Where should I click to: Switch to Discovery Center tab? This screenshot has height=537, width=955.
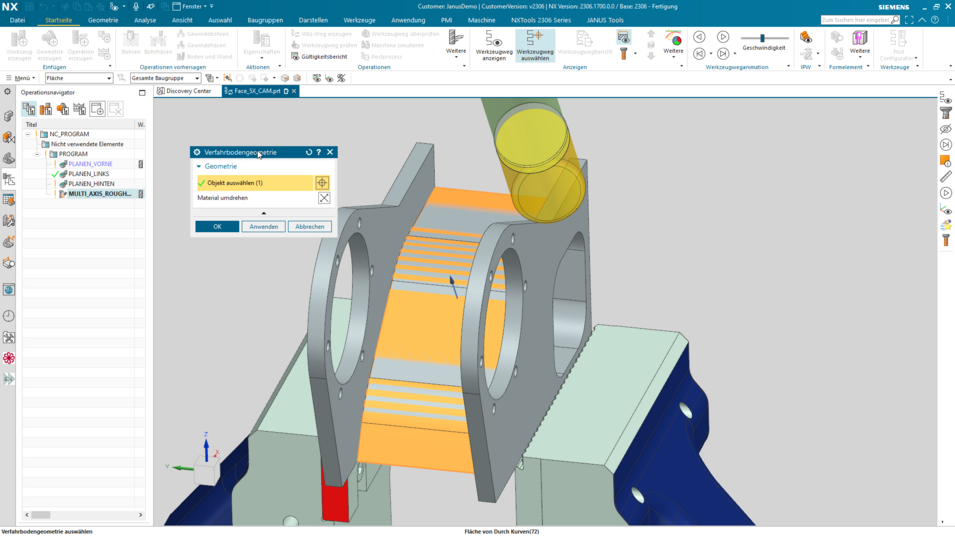pos(185,91)
